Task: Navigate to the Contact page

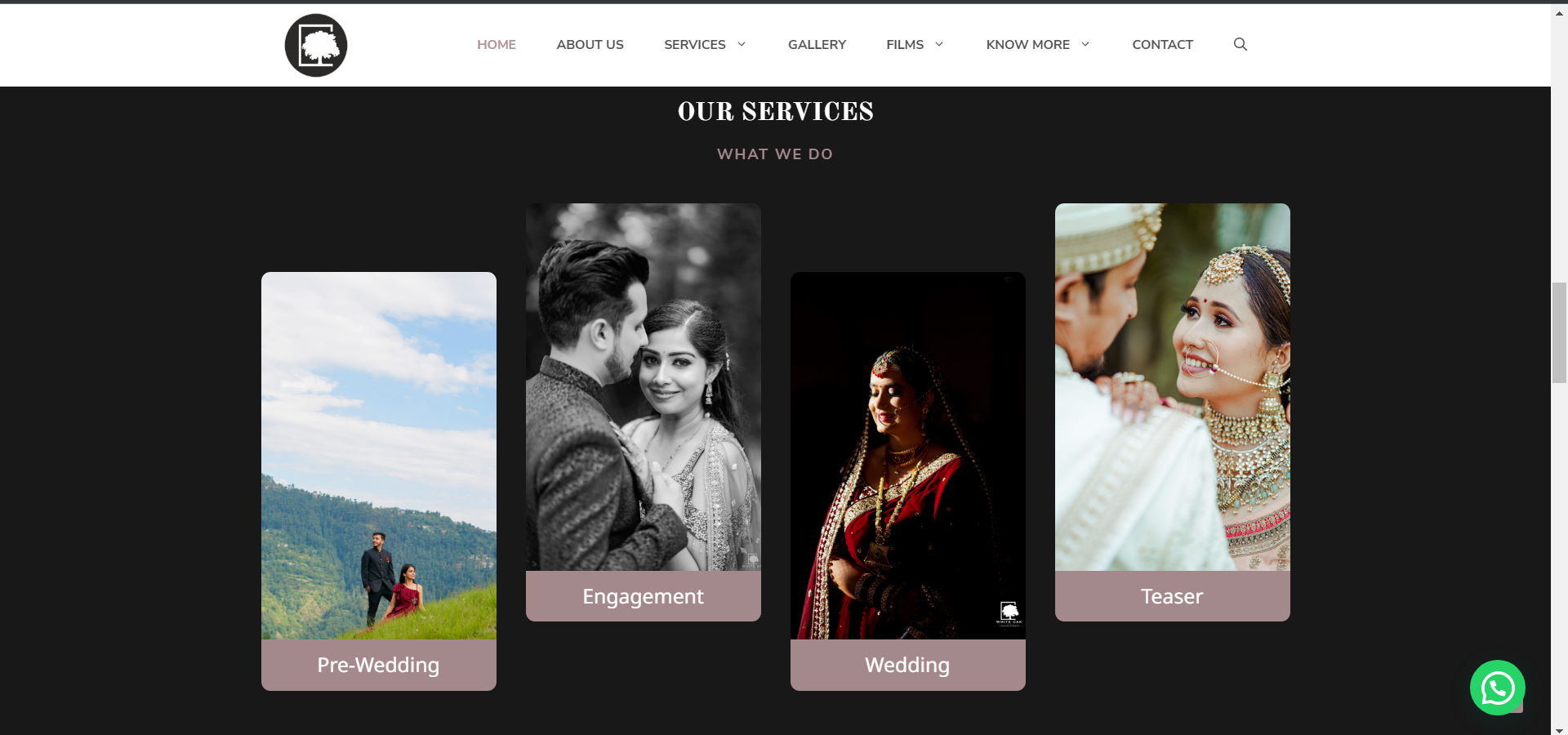Action: 1162,44
